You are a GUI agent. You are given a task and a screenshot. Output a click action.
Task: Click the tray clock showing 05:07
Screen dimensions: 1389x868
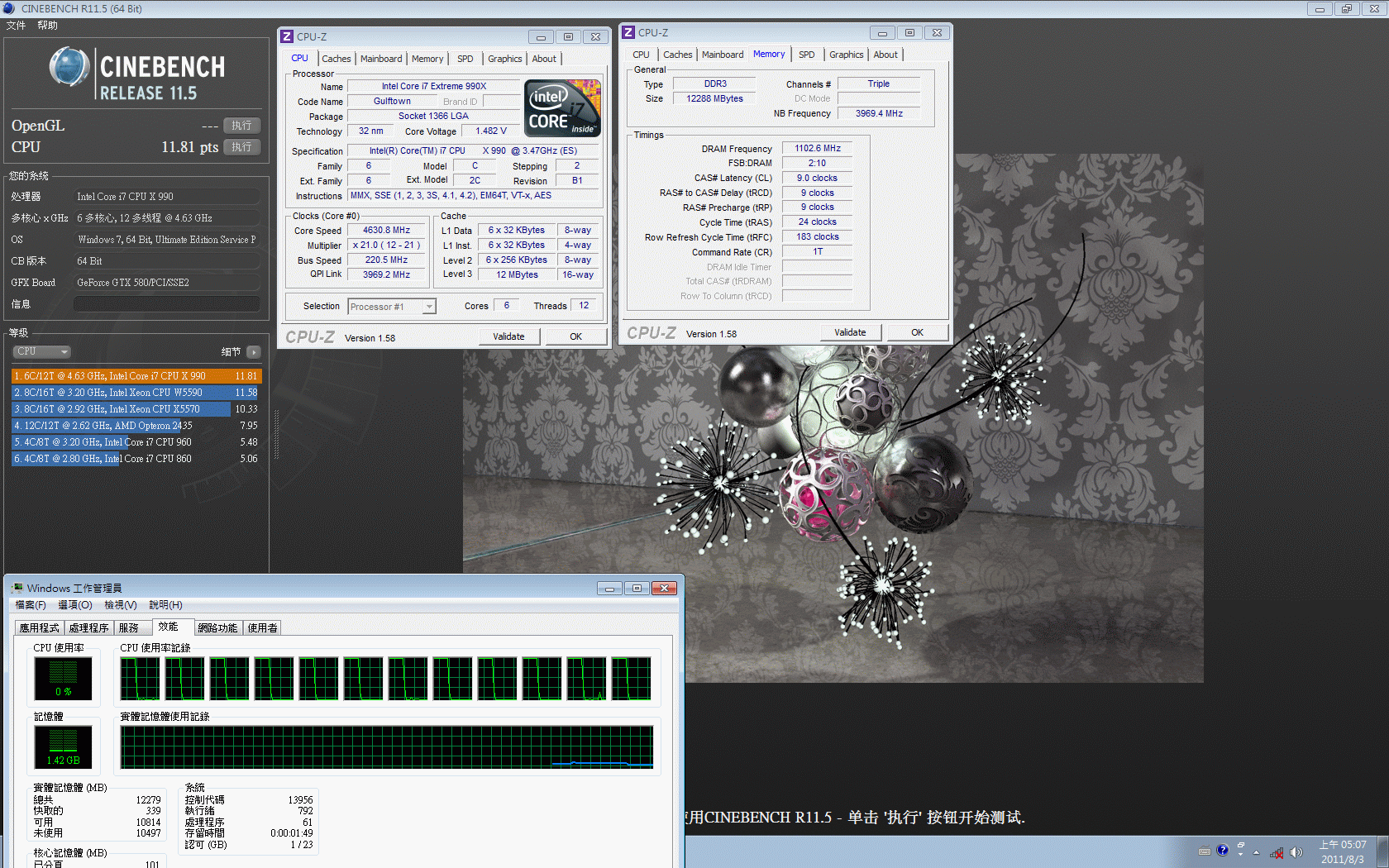click(x=1343, y=852)
